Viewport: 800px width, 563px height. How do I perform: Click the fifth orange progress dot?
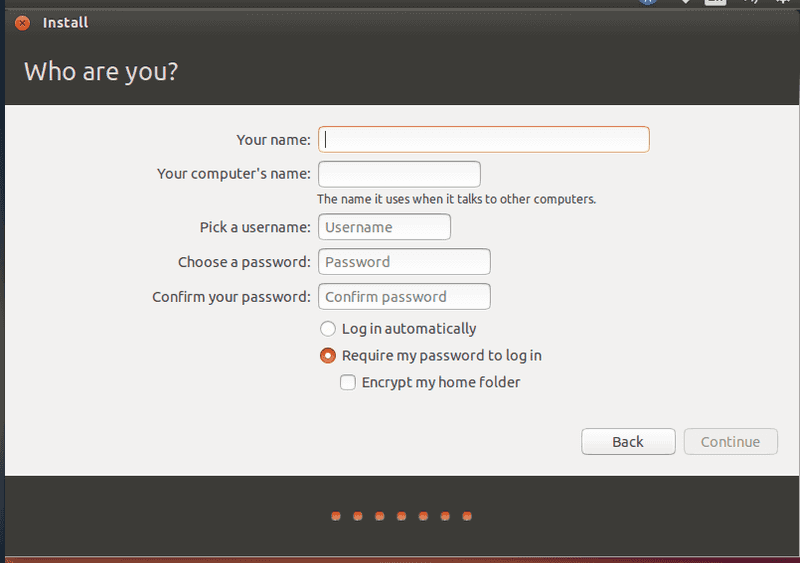423,517
